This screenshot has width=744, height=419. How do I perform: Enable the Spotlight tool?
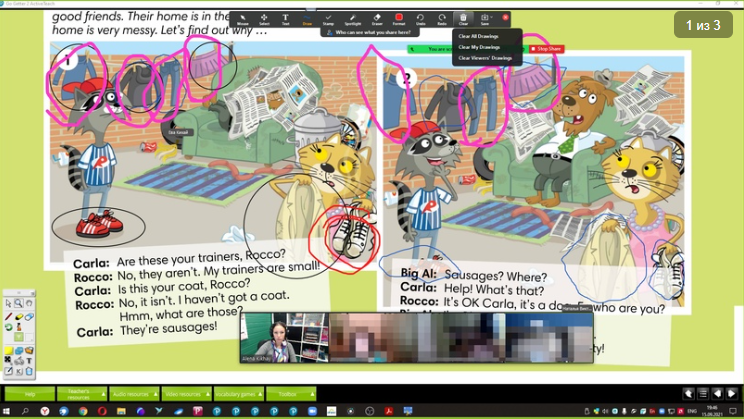pyautogui.click(x=353, y=19)
